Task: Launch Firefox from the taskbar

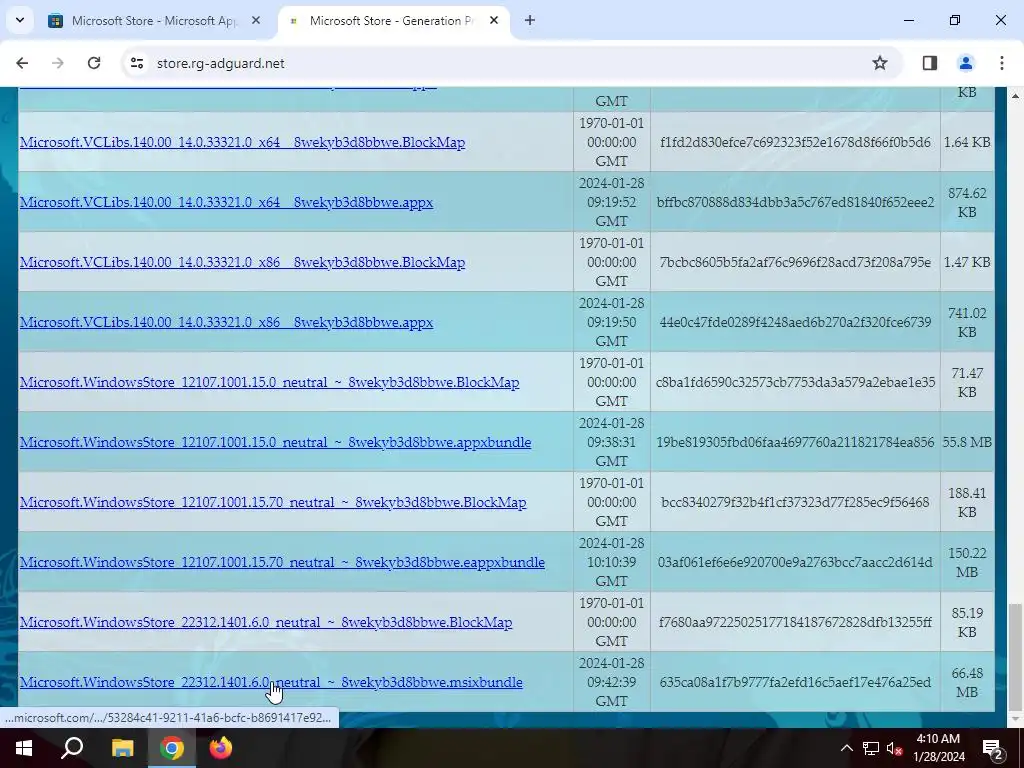Action: tap(221, 748)
